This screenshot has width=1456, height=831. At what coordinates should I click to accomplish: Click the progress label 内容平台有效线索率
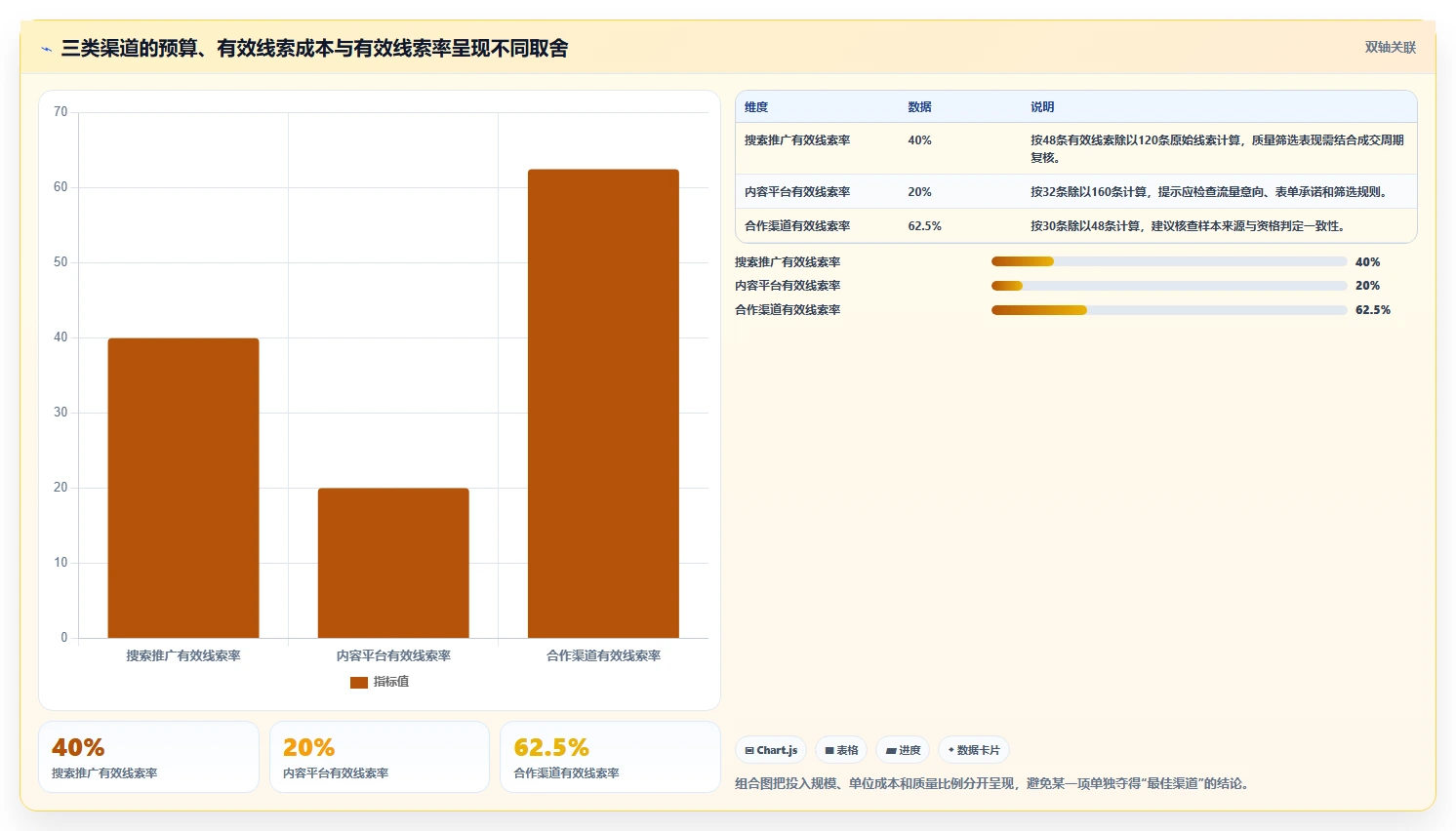(788, 286)
